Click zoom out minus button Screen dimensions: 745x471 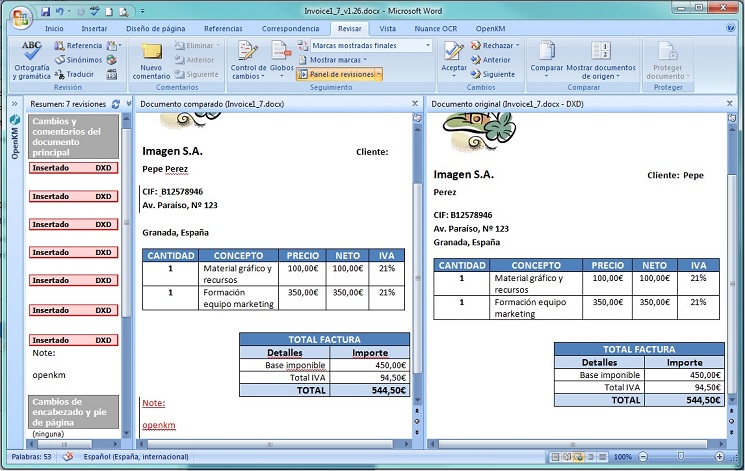[x=642, y=457]
